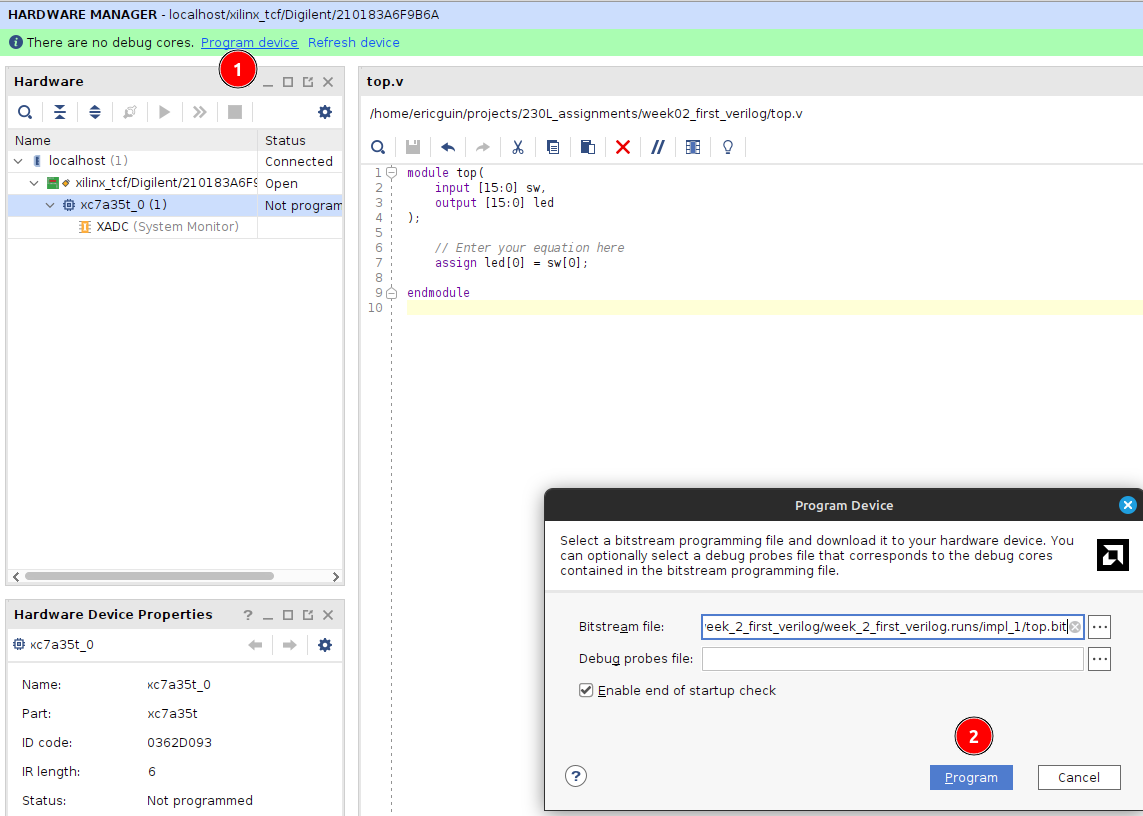Screen dimensions: 1143x816
Task: Toggle line comments with the // icon
Action: [658, 147]
